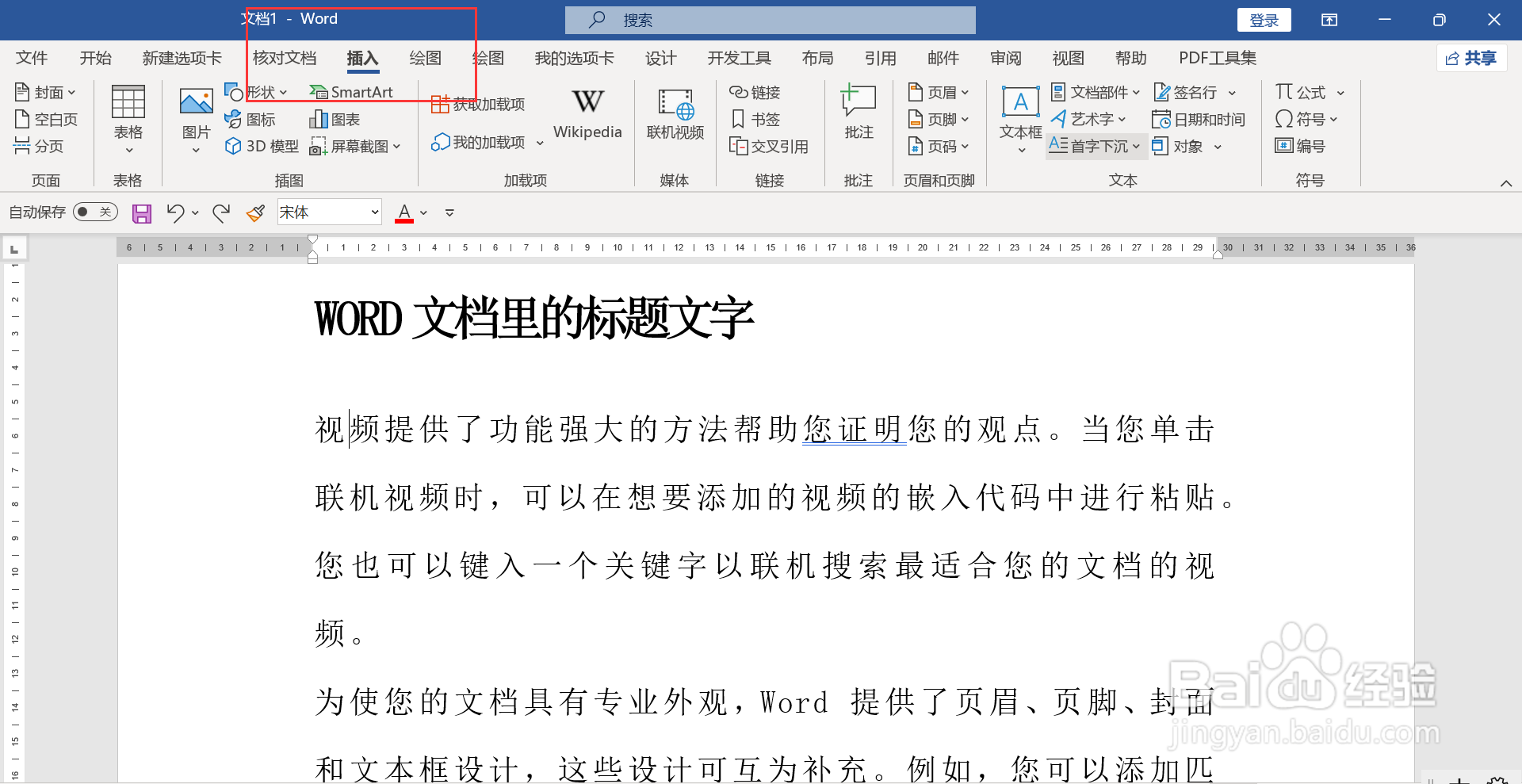Insert a chart (图表)
The image size is (1522, 784).
click(x=335, y=120)
